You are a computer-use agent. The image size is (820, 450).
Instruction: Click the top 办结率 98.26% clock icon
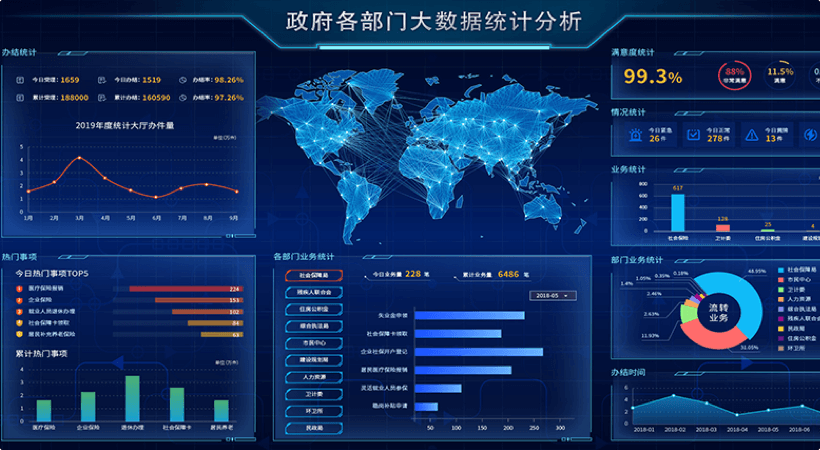pos(183,80)
